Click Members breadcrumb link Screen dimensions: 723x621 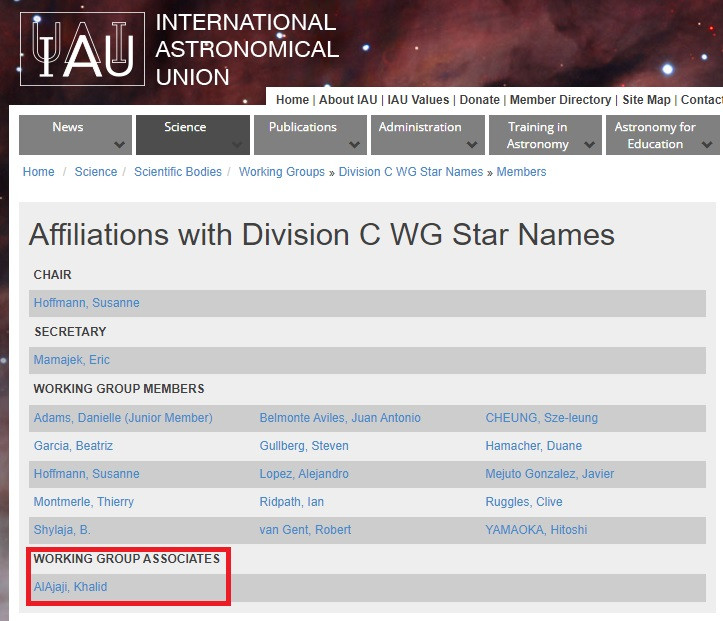(x=521, y=172)
